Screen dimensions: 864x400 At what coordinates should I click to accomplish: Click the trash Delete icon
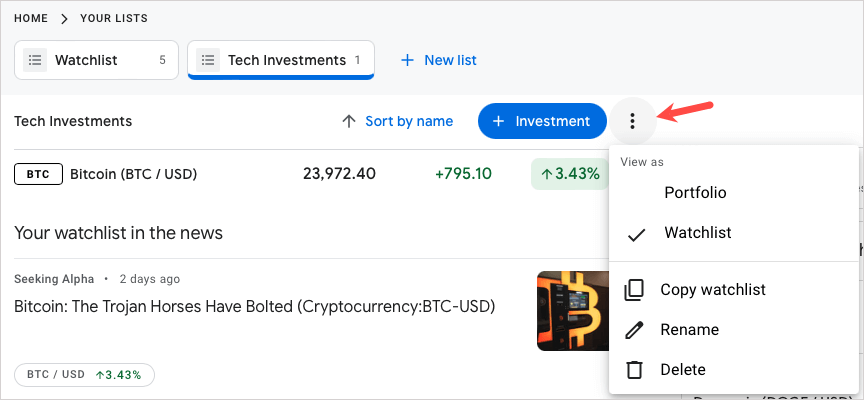[634, 370]
